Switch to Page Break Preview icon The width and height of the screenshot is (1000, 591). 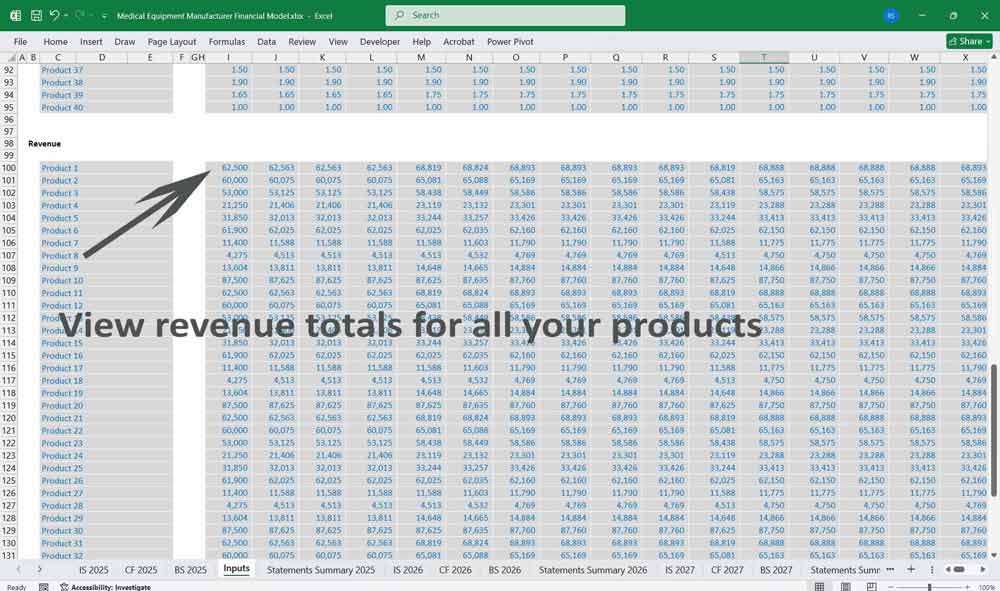871,587
